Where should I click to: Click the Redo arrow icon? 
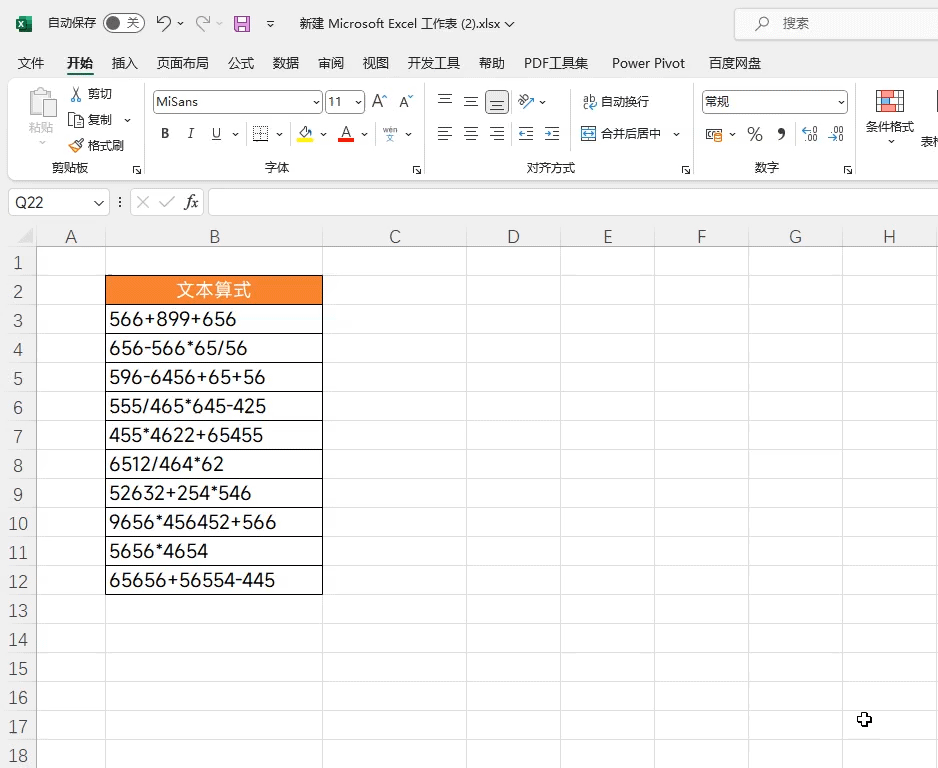203,23
